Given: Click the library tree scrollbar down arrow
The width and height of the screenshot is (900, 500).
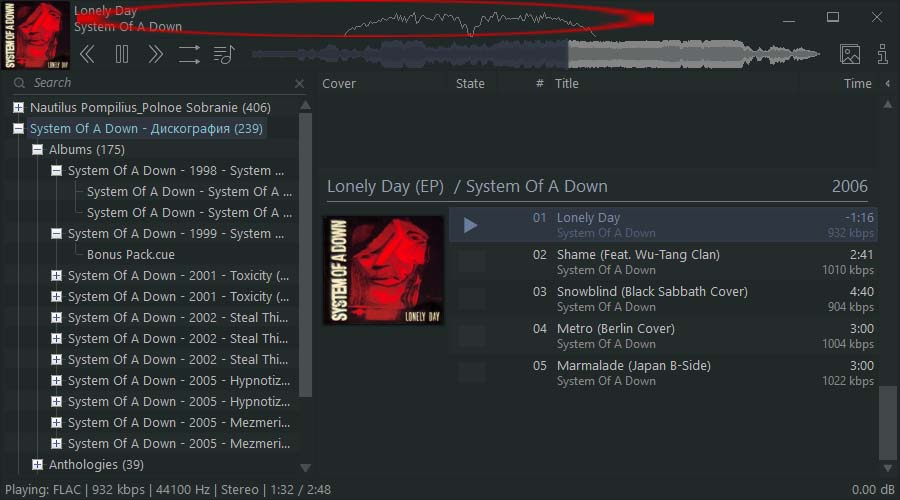Looking at the screenshot, I should click(x=305, y=468).
